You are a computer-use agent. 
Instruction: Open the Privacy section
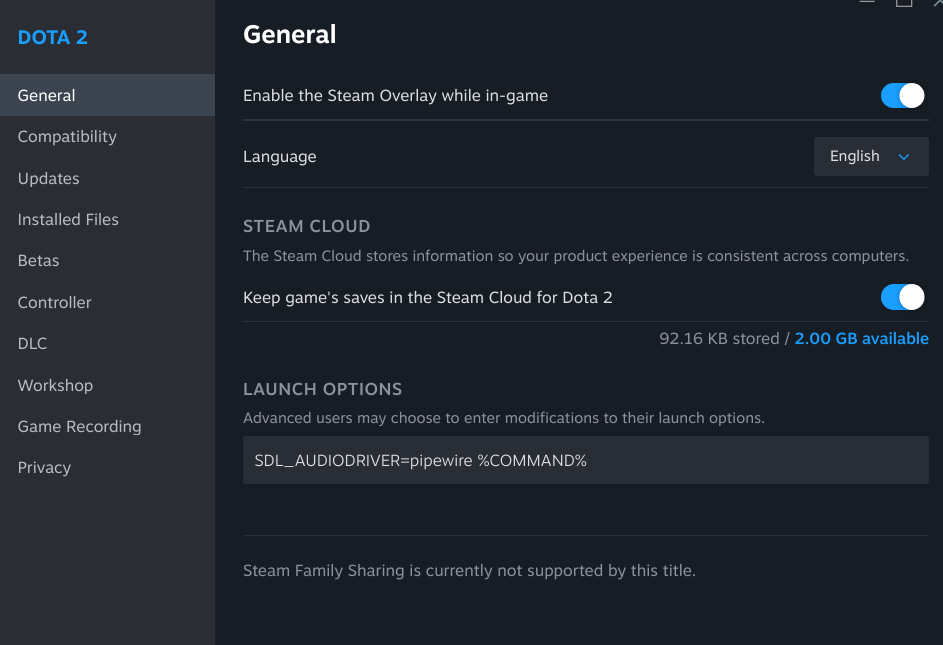(107, 468)
